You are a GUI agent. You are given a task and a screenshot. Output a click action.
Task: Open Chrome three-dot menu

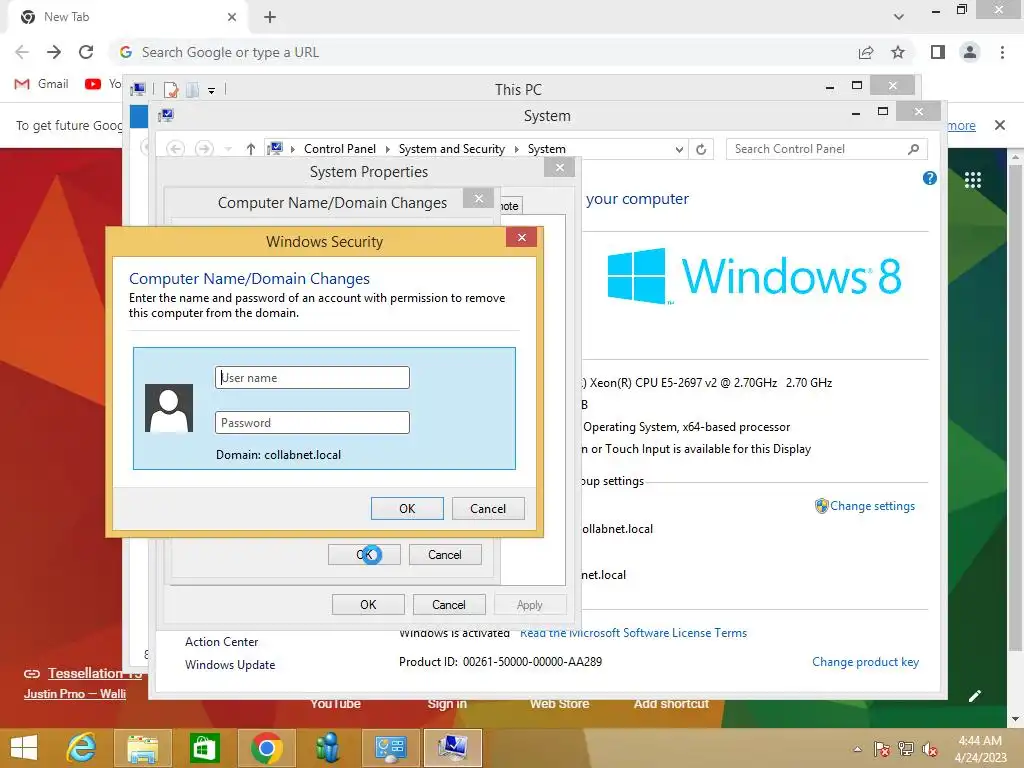(x=1002, y=52)
